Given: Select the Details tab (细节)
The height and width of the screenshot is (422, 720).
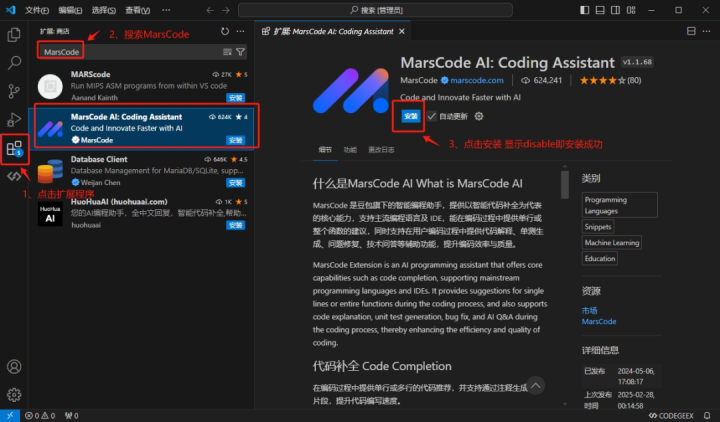Looking at the screenshot, I should click(x=325, y=150).
